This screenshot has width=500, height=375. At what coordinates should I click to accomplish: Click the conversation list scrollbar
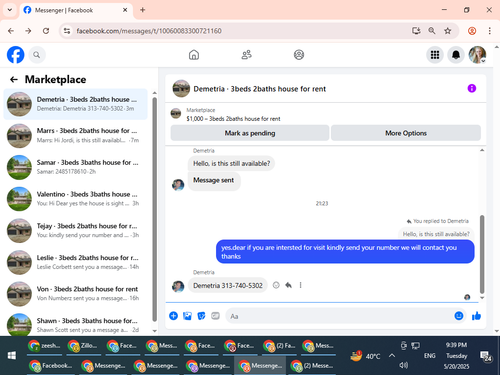point(154,208)
